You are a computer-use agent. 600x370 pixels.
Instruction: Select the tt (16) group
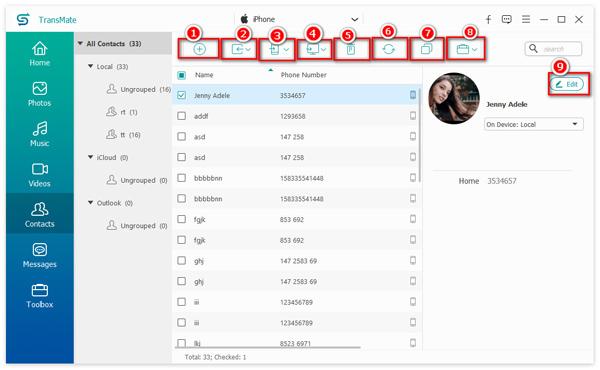(x=123, y=134)
